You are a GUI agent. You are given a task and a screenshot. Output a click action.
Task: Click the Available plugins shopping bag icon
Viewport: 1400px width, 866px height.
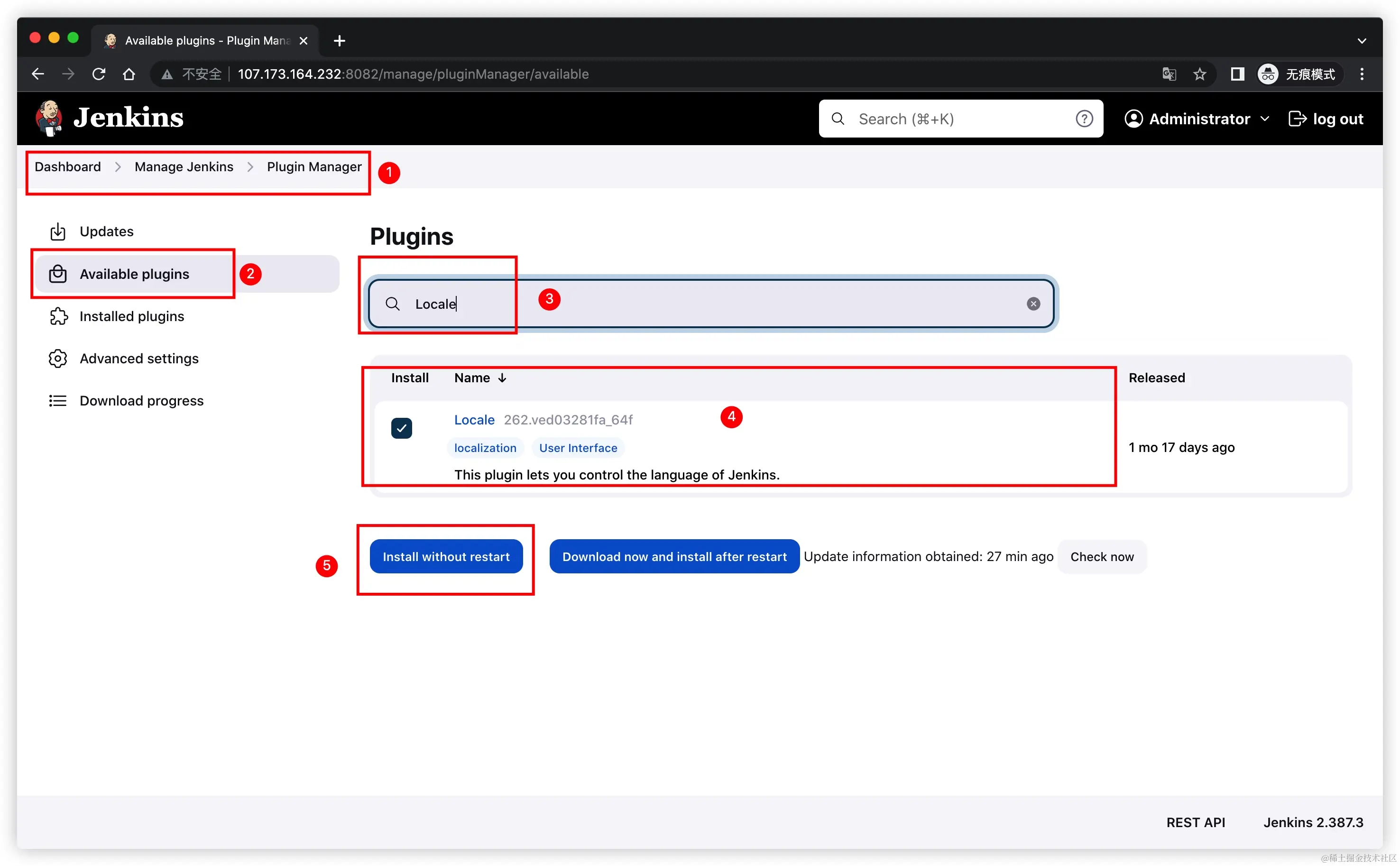pyautogui.click(x=58, y=274)
